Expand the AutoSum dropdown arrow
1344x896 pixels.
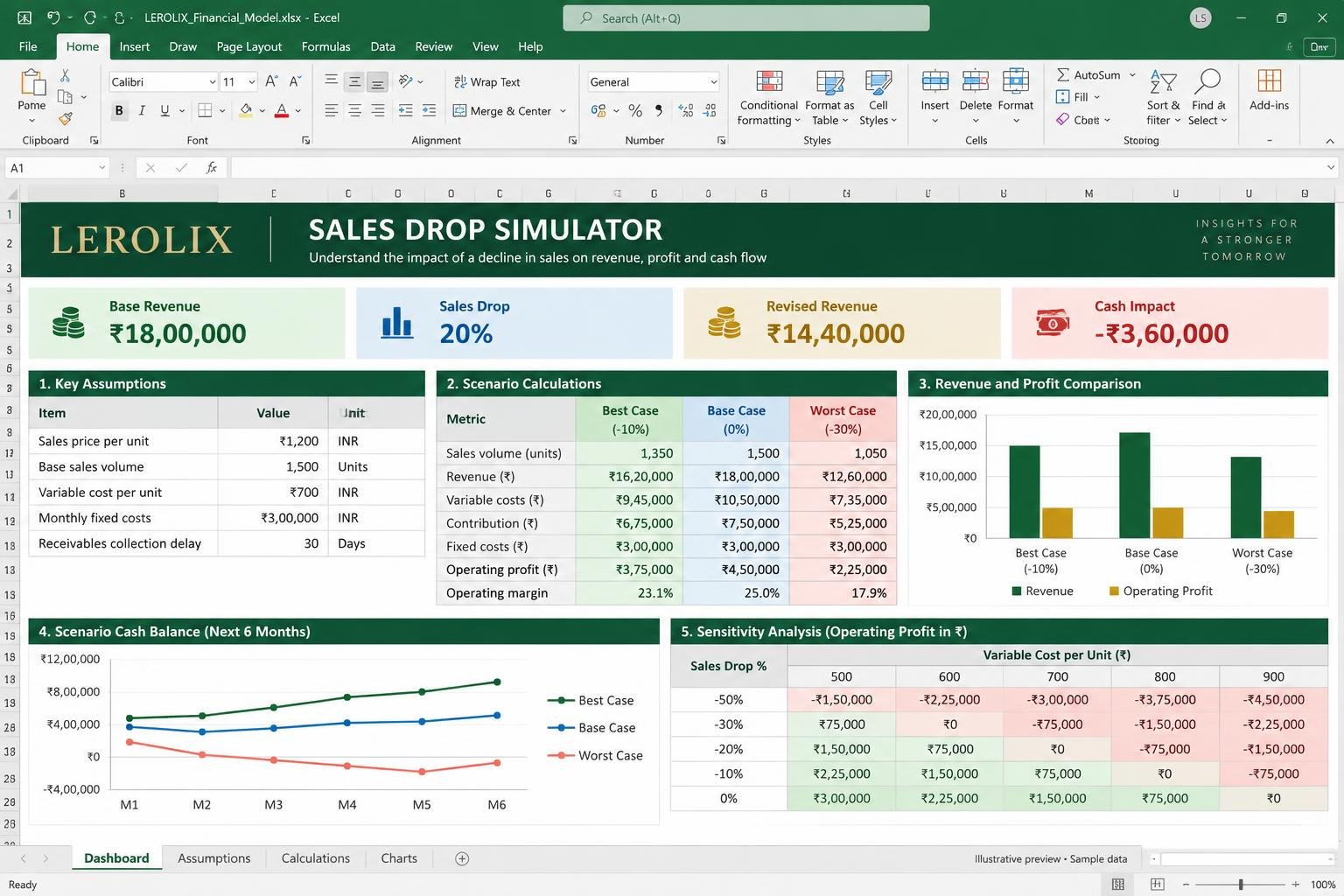click(x=1132, y=74)
